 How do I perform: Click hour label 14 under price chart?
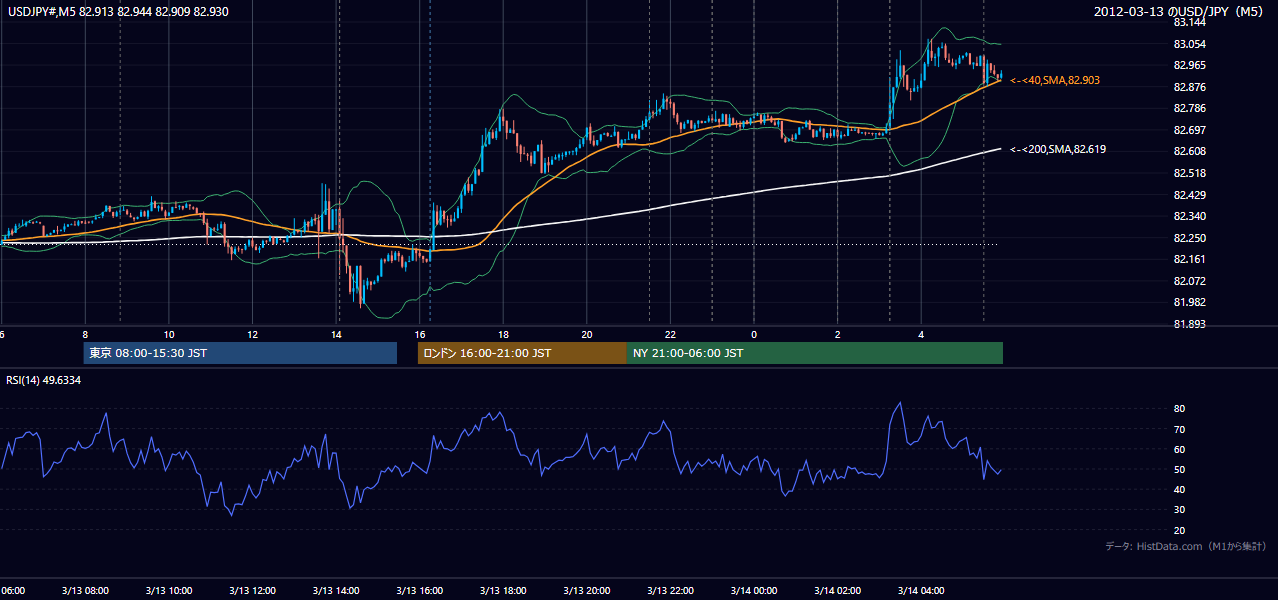pyautogui.click(x=336, y=334)
